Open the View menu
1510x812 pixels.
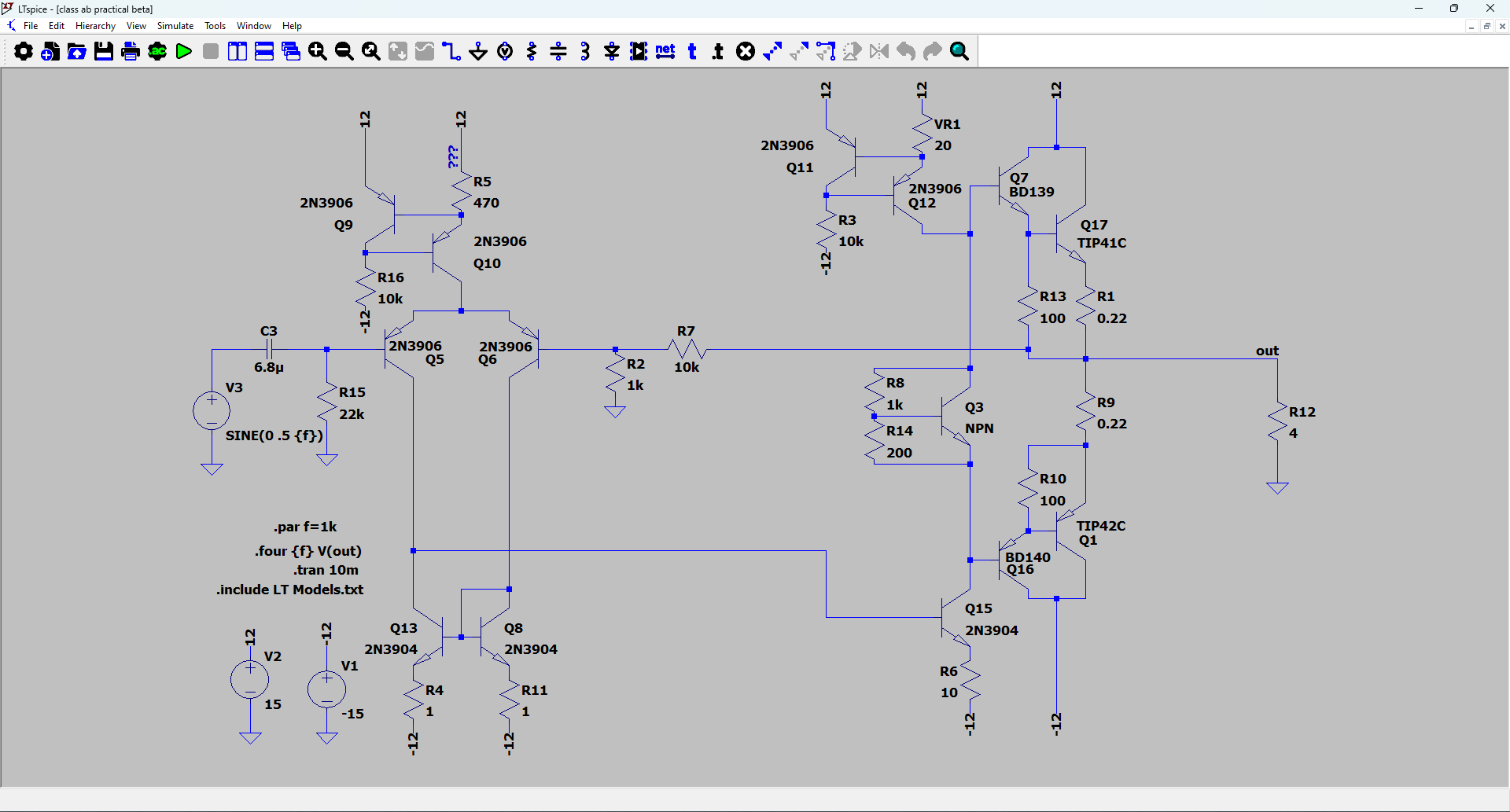click(136, 26)
